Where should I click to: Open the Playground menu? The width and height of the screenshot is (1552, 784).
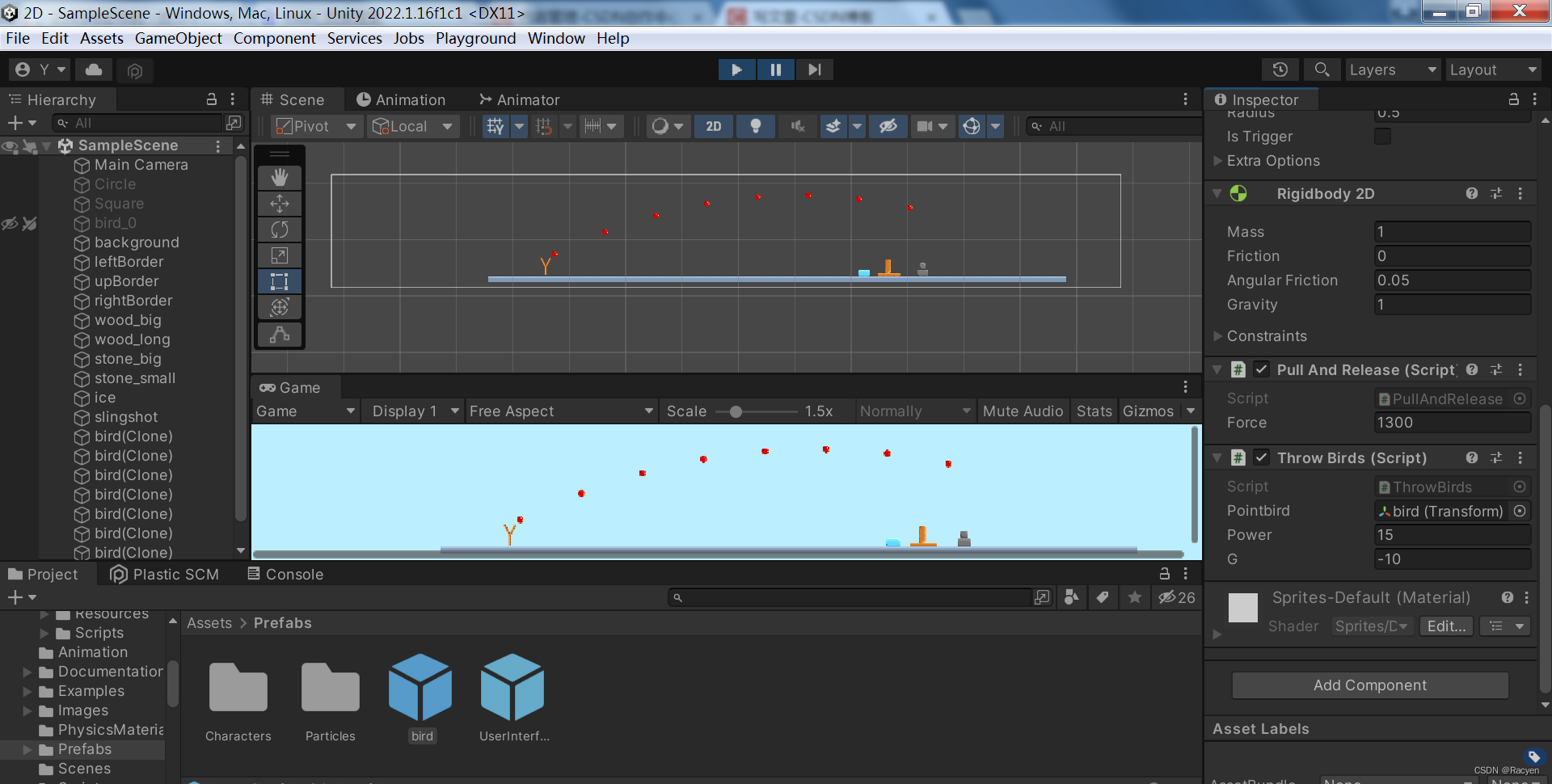[x=475, y=38]
